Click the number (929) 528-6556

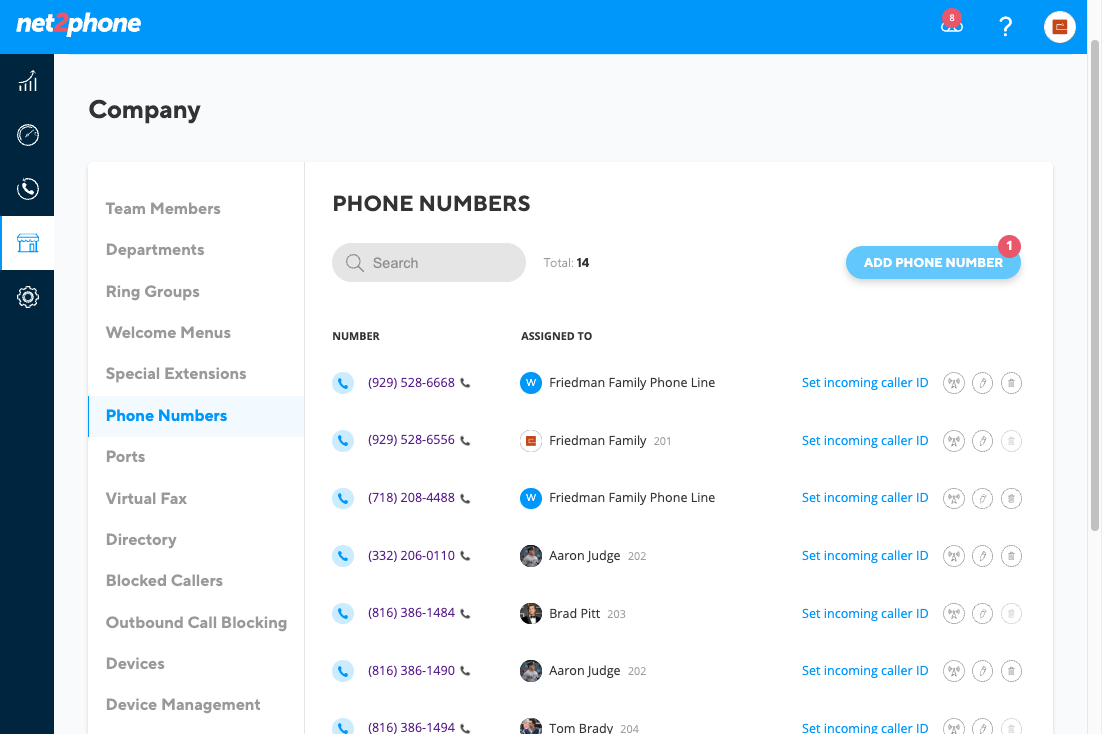[411, 440]
